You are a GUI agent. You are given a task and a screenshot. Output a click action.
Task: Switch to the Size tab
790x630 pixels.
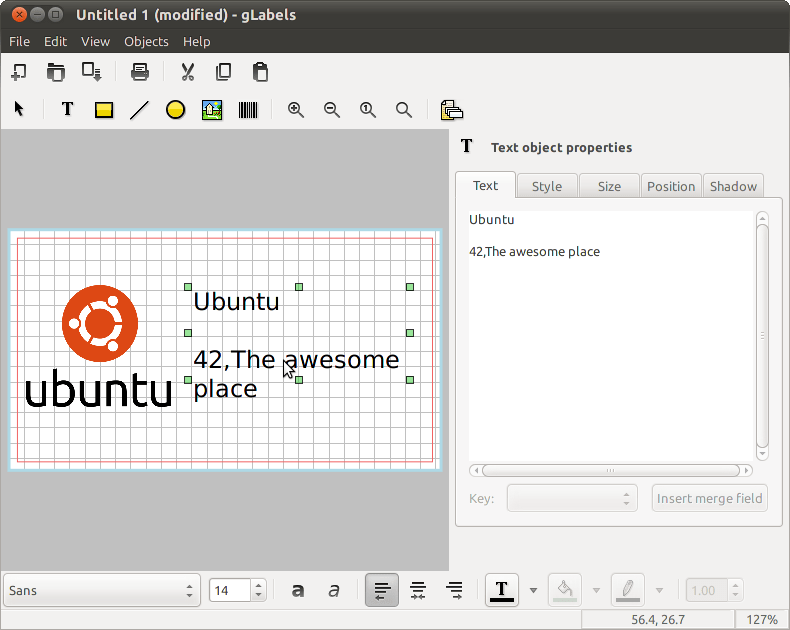(x=609, y=186)
